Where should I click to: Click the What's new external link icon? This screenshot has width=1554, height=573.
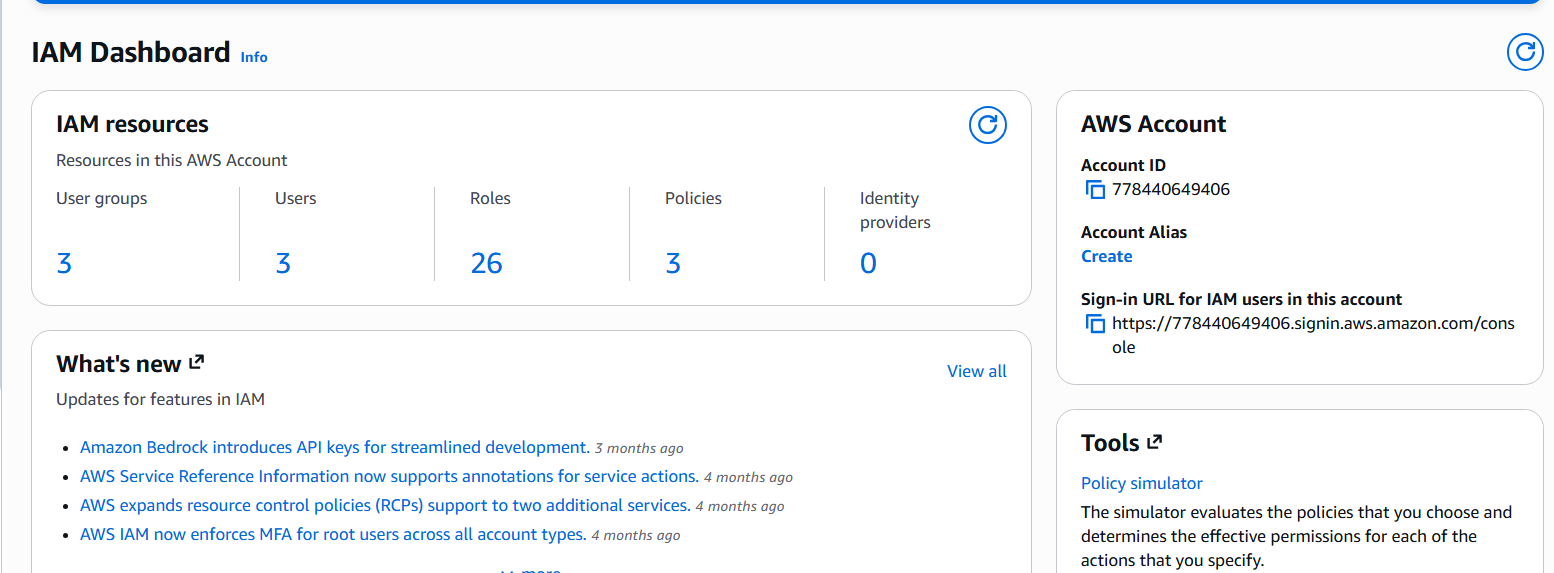pyautogui.click(x=197, y=362)
